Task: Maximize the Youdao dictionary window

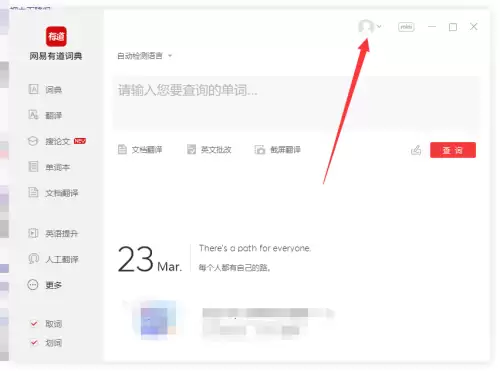Action: [x=453, y=27]
